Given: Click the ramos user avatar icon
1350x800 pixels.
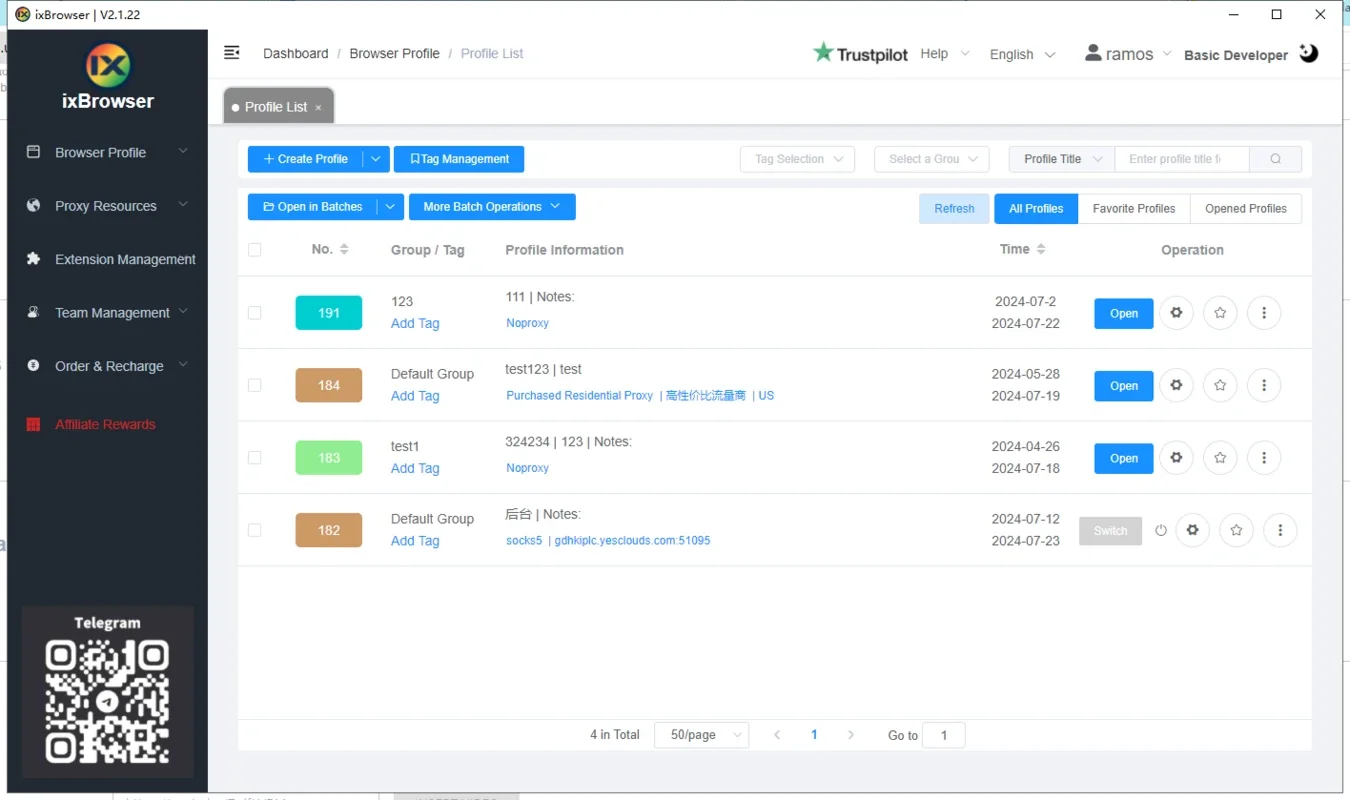Looking at the screenshot, I should (x=1093, y=53).
